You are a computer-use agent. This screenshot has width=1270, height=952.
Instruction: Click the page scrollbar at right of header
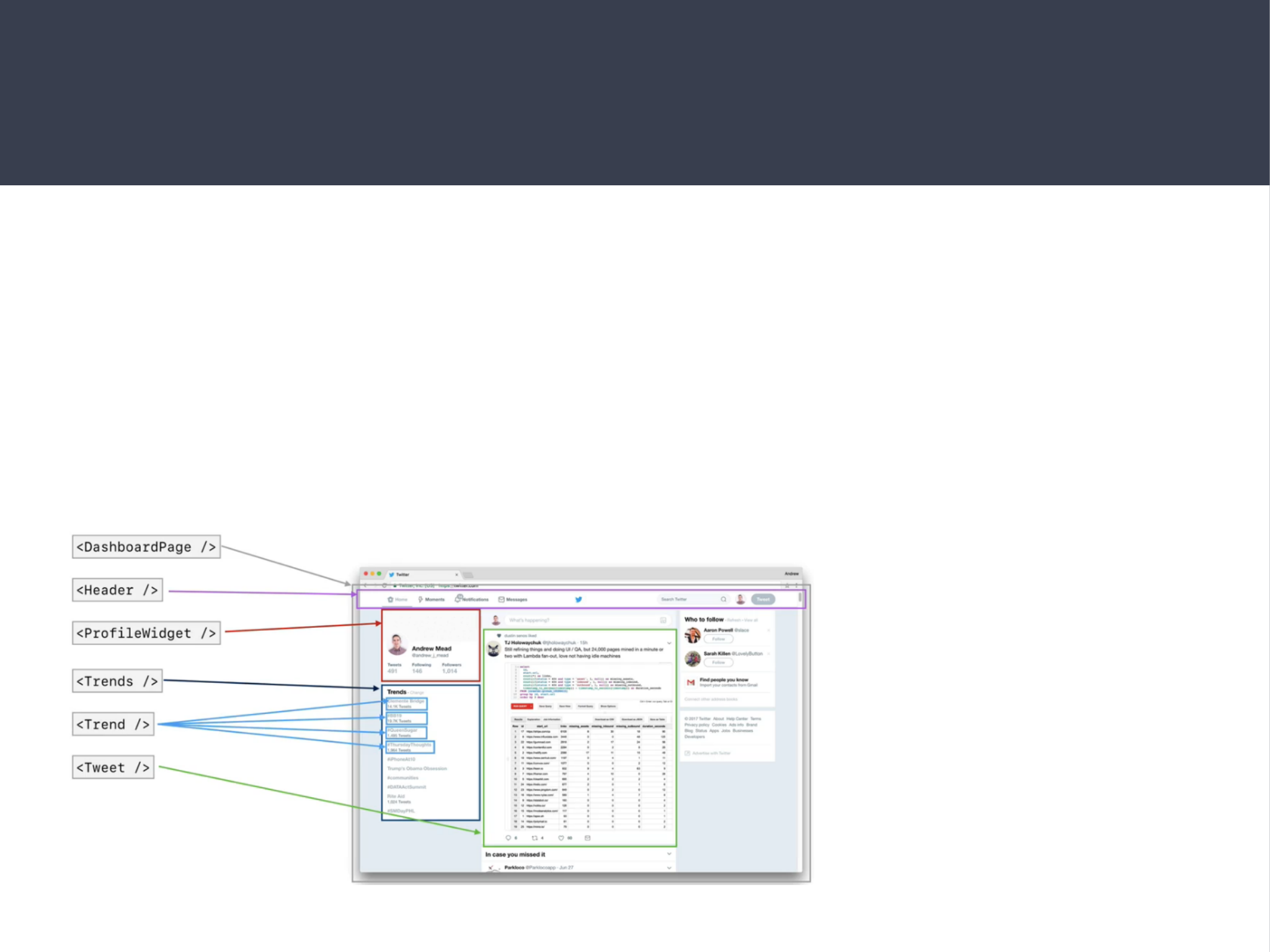click(800, 598)
